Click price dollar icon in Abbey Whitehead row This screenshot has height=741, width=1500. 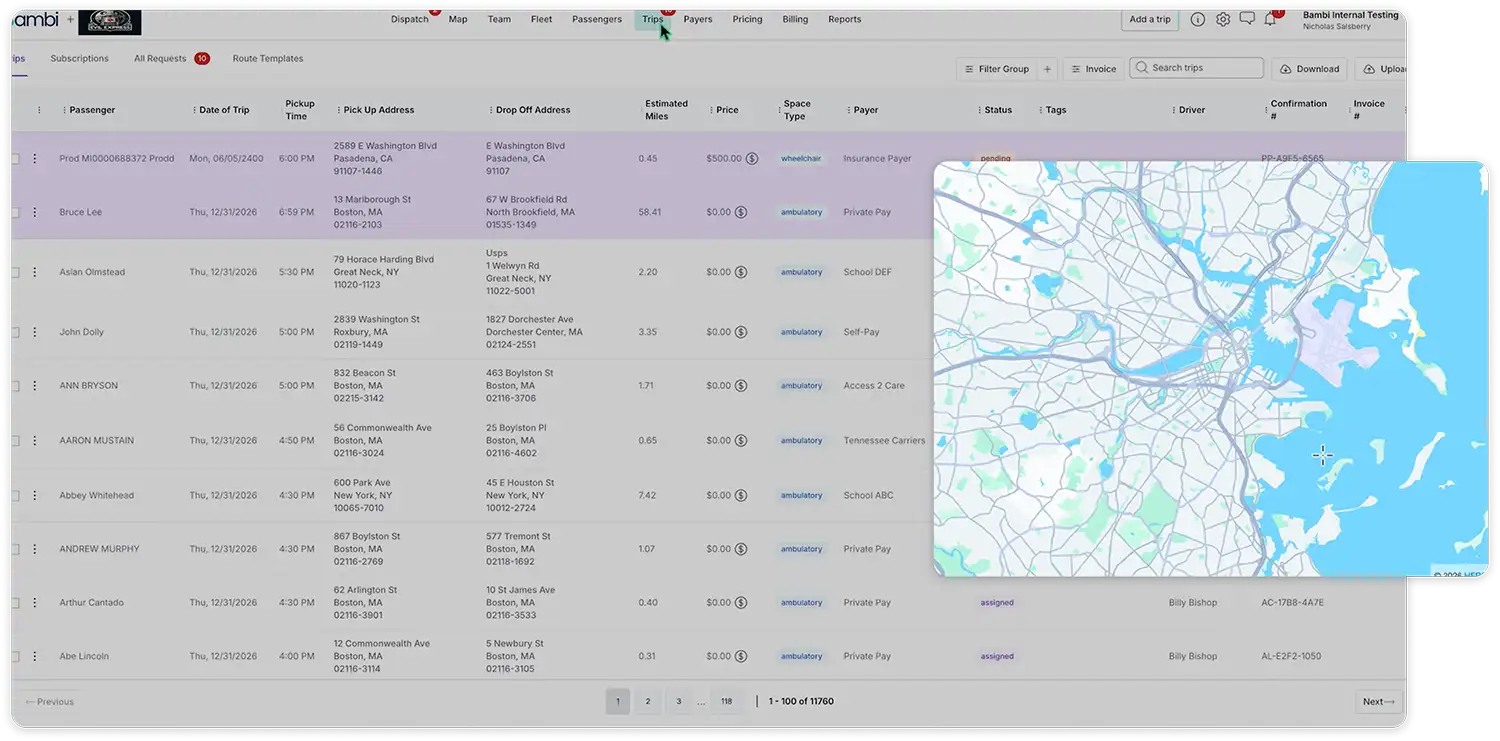click(x=741, y=495)
